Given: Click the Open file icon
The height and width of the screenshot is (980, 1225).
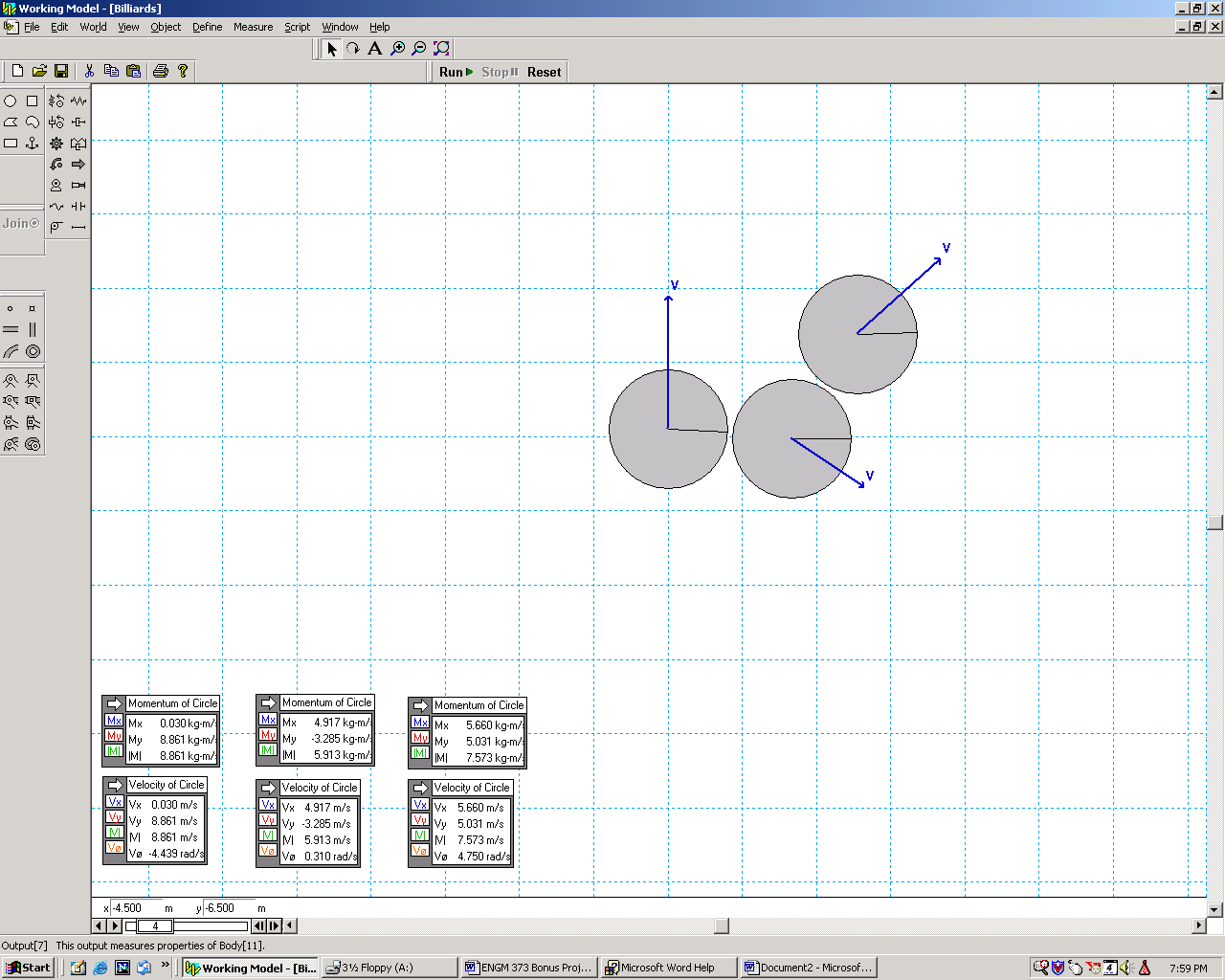Looking at the screenshot, I should [x=39, y=71].
